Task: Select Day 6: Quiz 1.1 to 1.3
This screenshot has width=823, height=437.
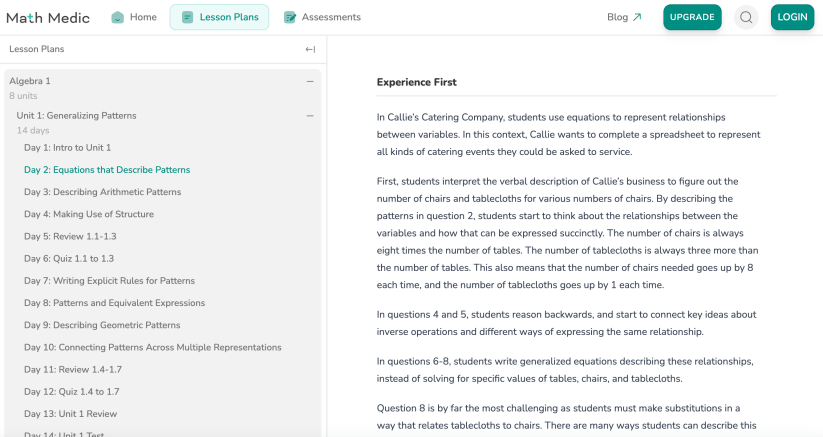Action: [71, 259]
